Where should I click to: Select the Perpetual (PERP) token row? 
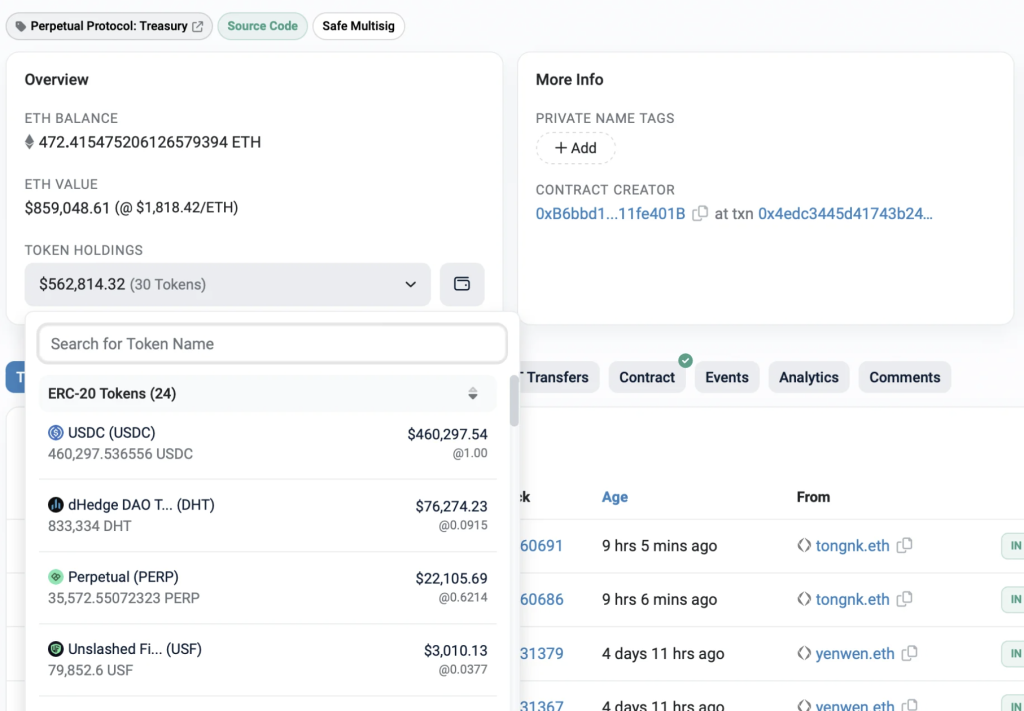[x=267, y=588]
